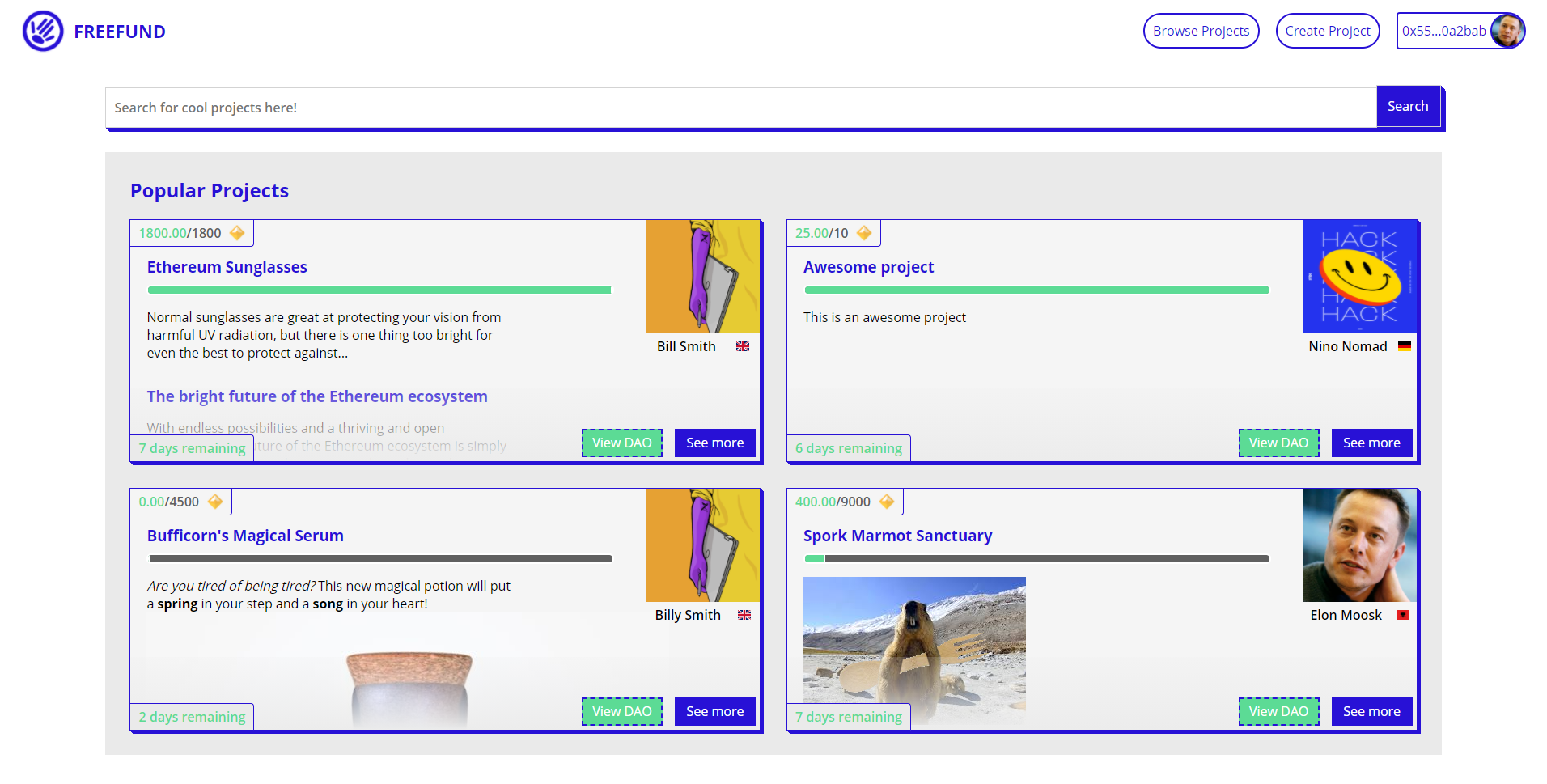Click the 'Are you tired of being tired?' text
The width and height of the screenshot is (1547, 784).
coord(231,586)
